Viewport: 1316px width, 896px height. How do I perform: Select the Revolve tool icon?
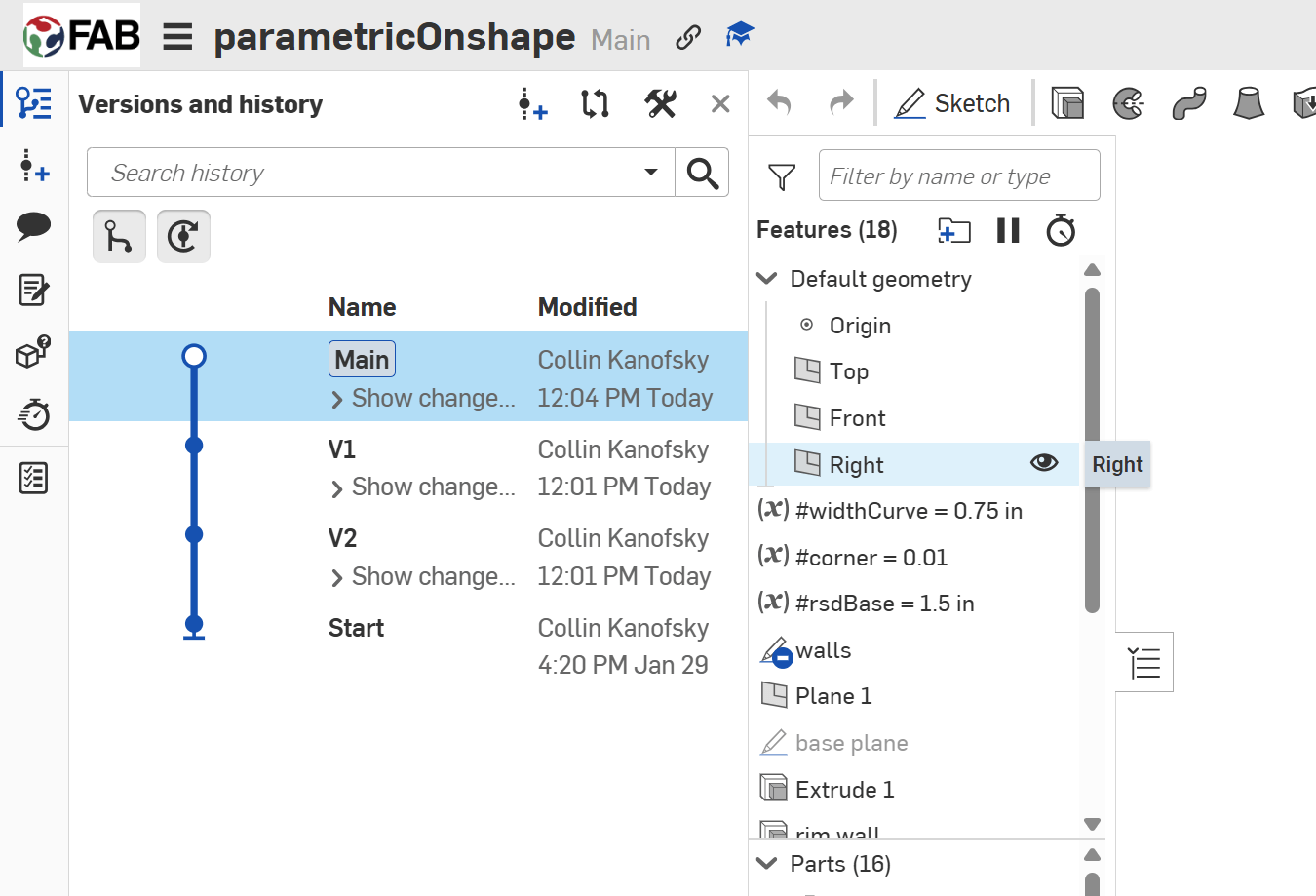(x=1128, y=102)
